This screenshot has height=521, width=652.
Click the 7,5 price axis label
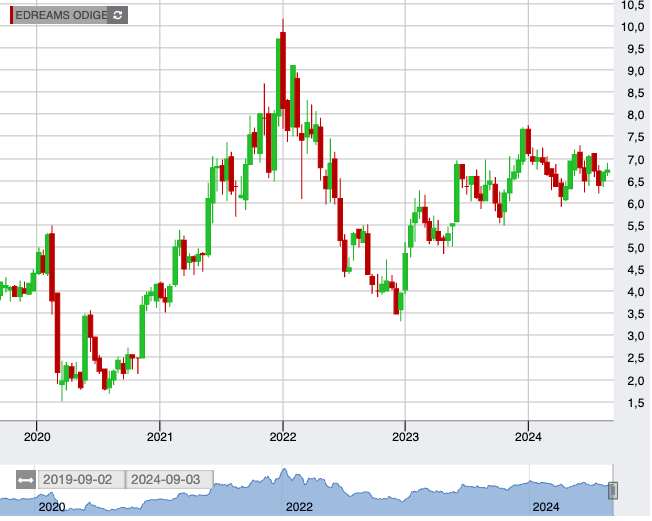tap(636, 137)
